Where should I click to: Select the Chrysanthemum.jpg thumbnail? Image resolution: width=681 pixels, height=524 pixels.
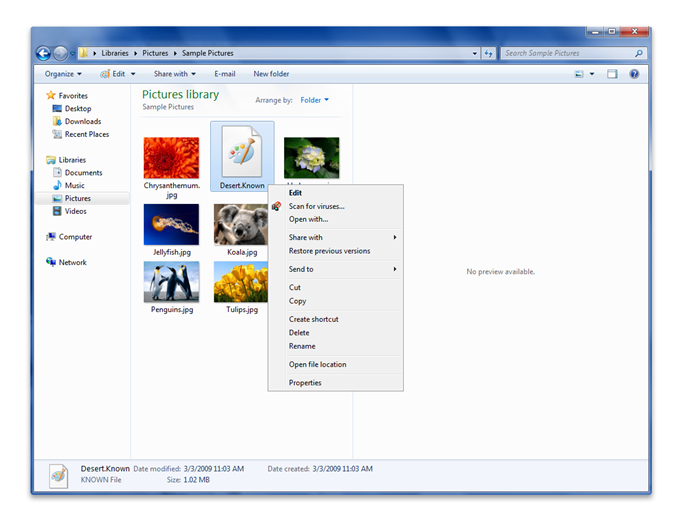172,158
